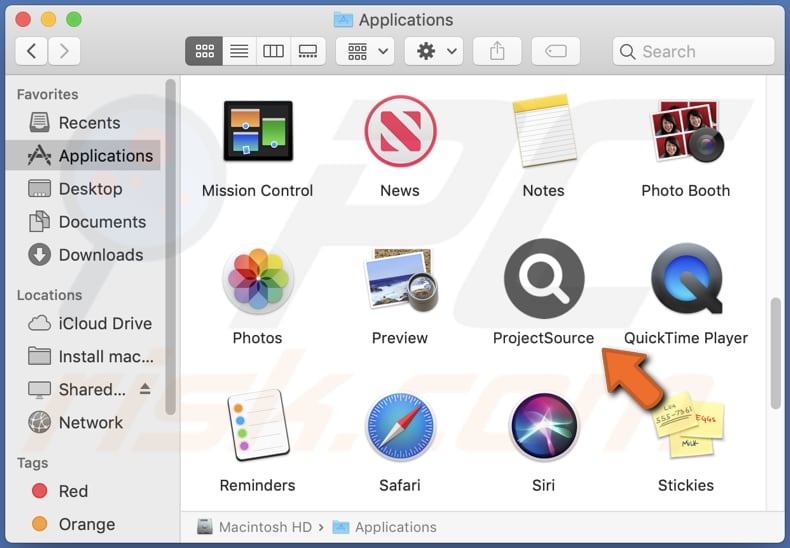Image resolution: width=790 pixels, height=548 pixels.
Task: Open the group-by arrangement dropdown
Action: [x=365, y=51]
